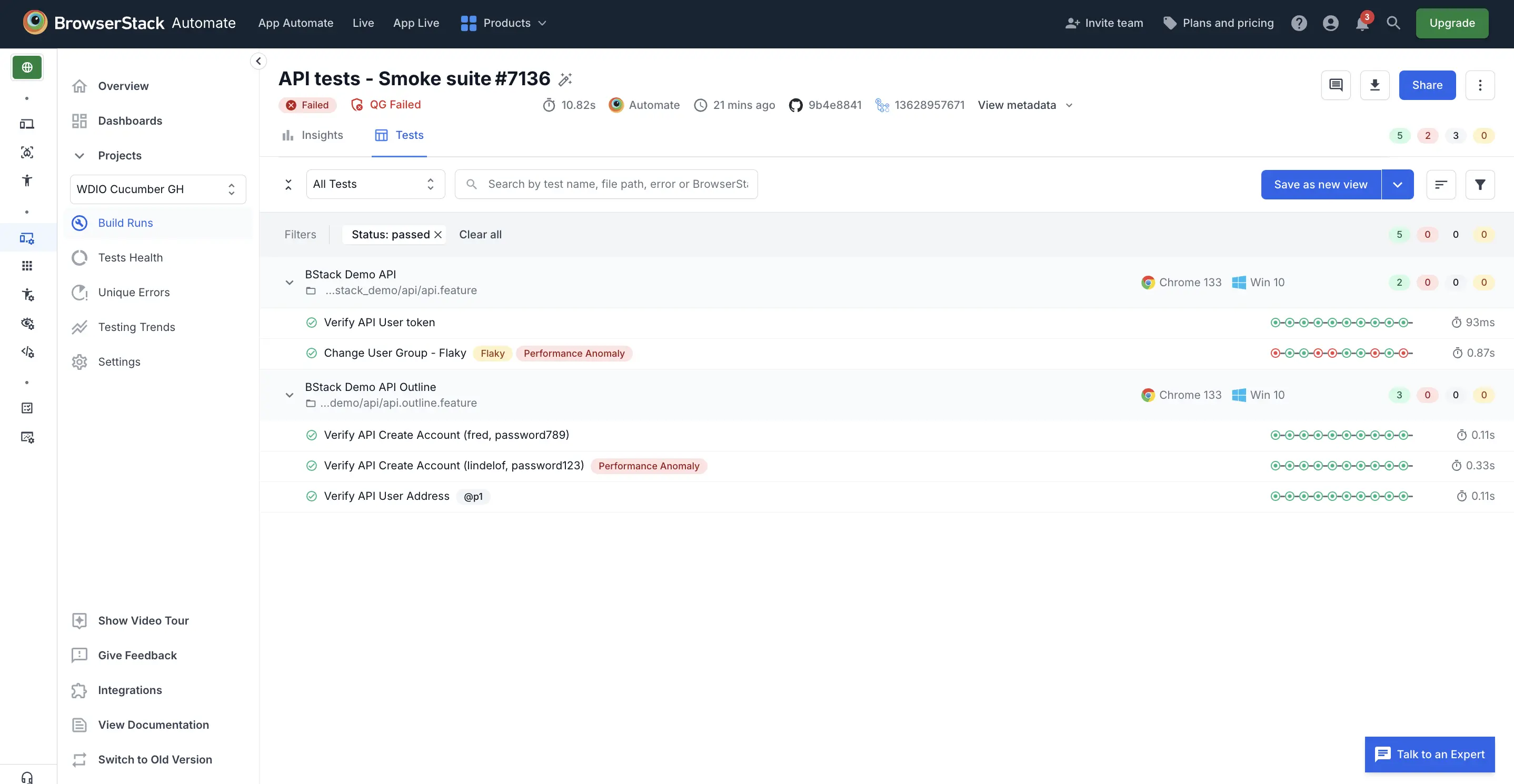Open the search icon in top navigation
The image size is (1514, 784).
coord(1393,23)
